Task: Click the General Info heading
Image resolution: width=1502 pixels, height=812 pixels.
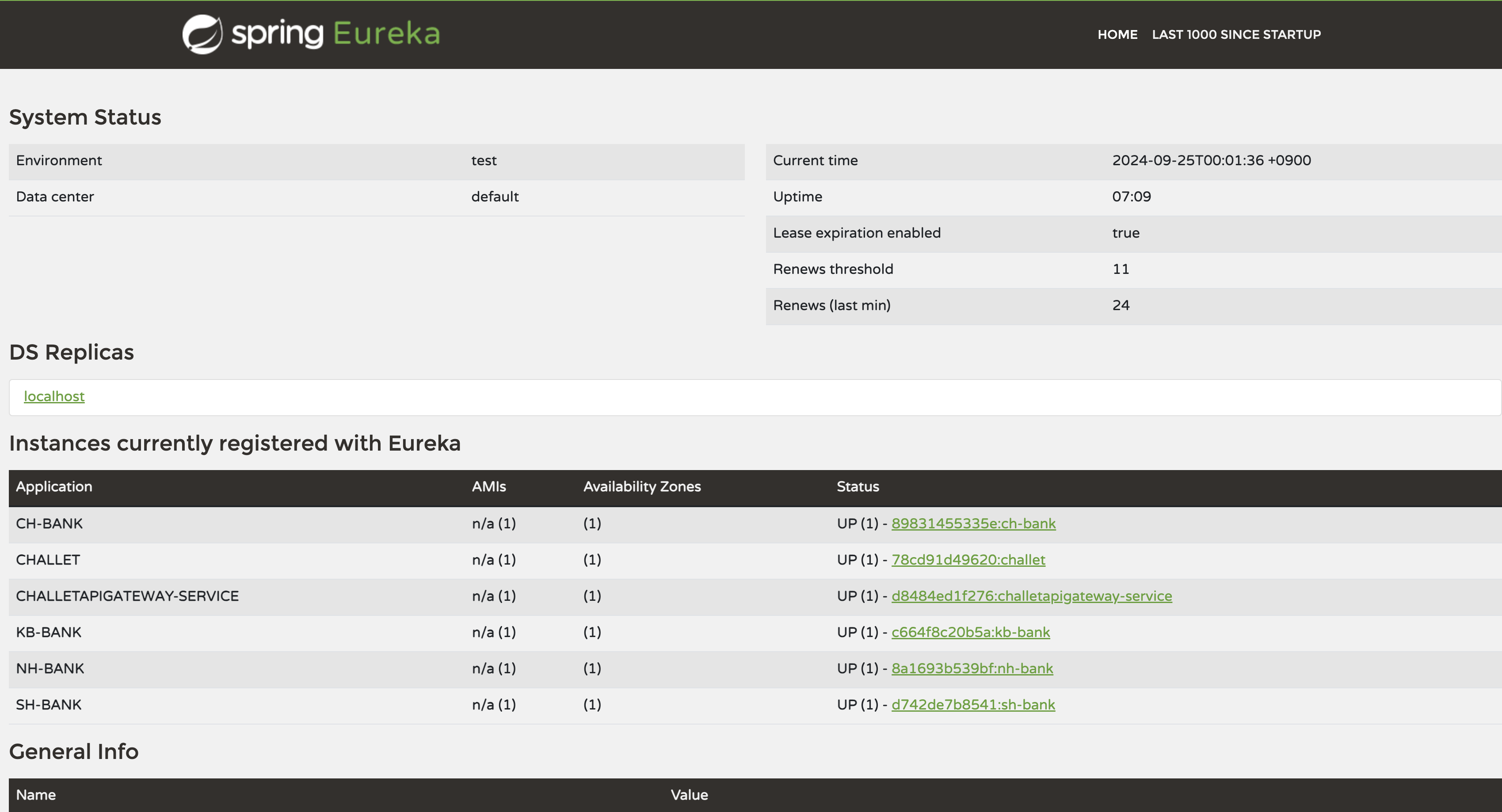Action: [74, 751]
